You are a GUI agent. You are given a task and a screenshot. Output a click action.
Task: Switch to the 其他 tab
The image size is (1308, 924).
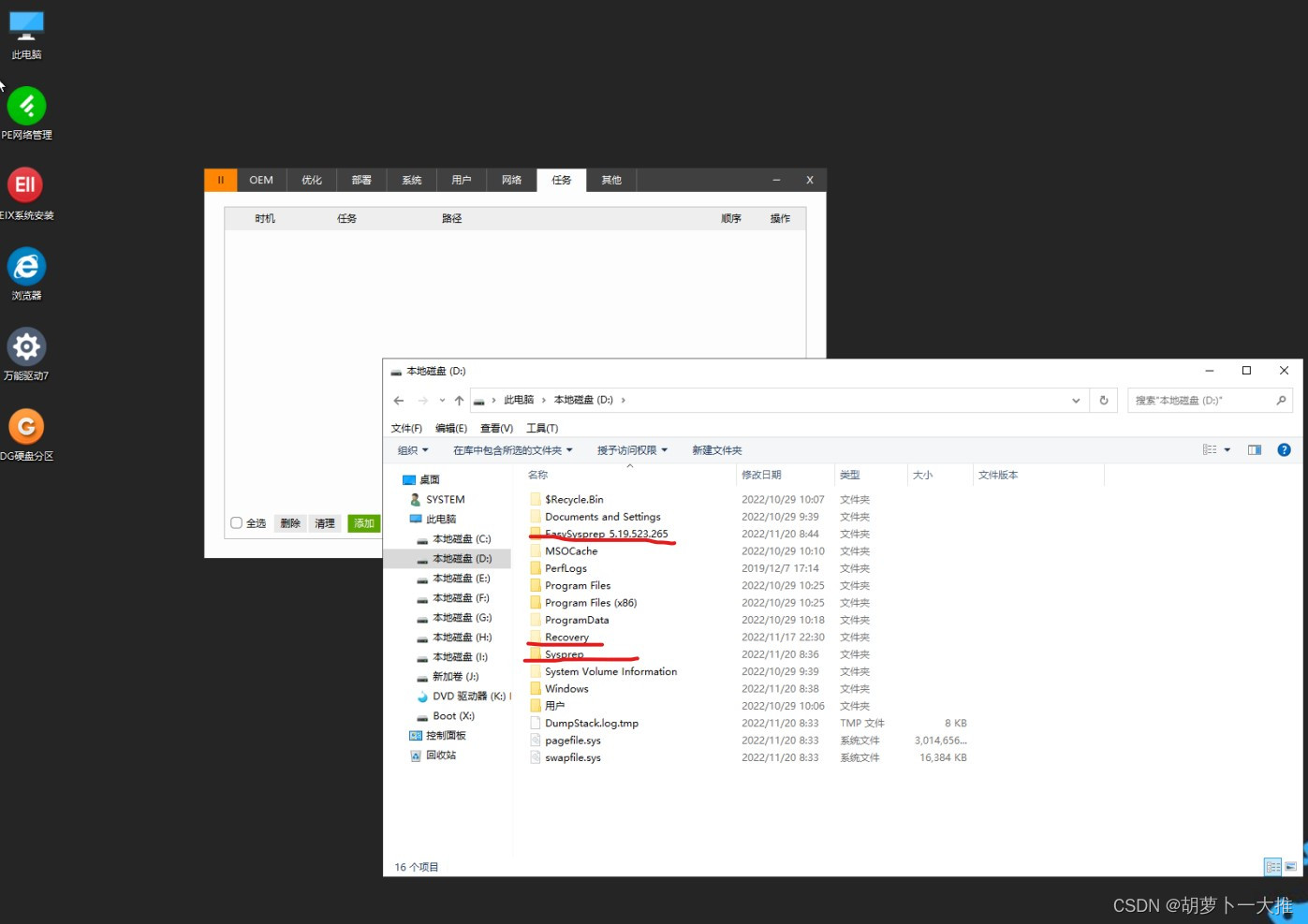click(611, 180)
